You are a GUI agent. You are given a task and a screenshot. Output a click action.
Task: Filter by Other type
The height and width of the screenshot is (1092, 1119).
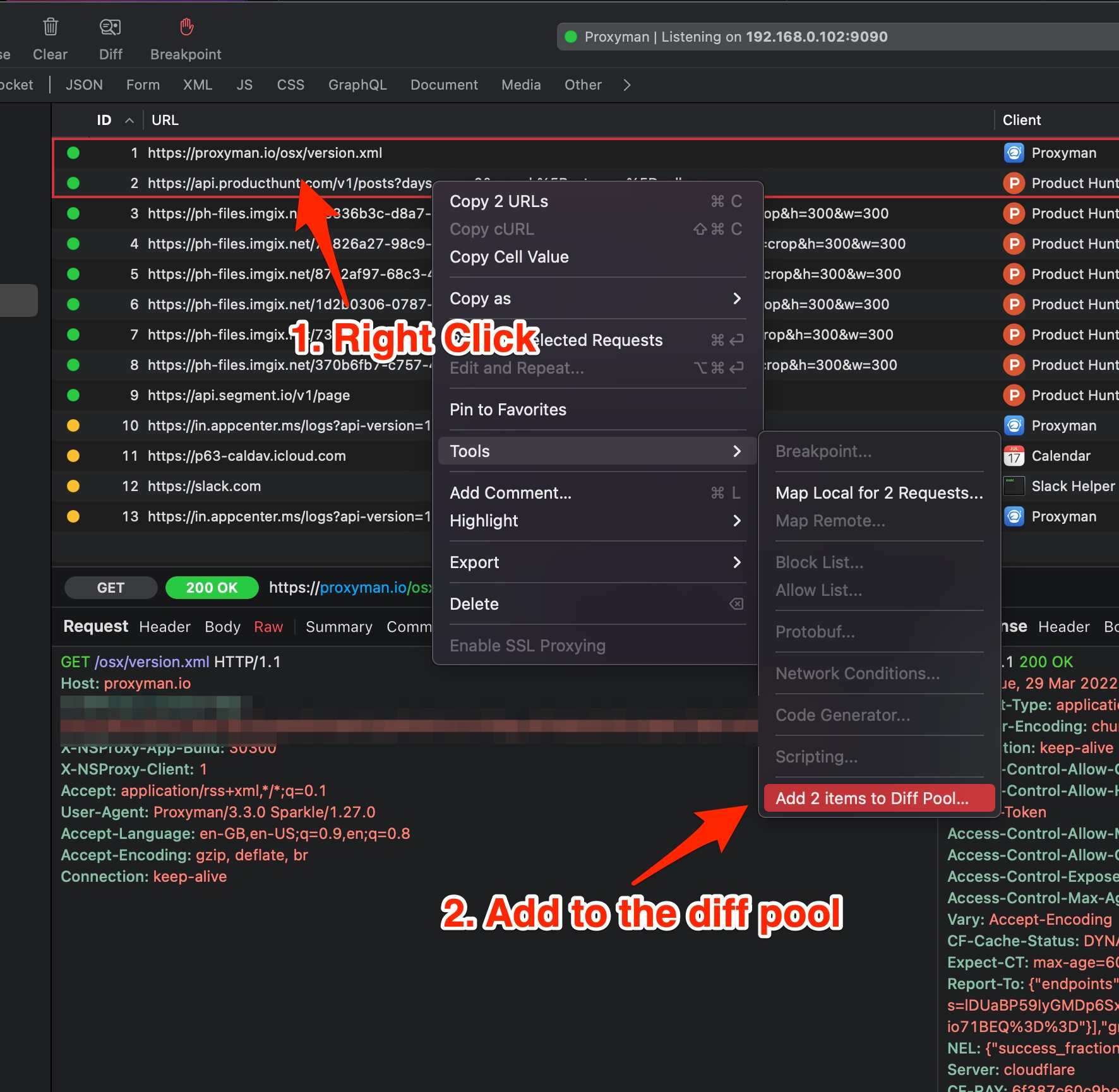point(583,85)
